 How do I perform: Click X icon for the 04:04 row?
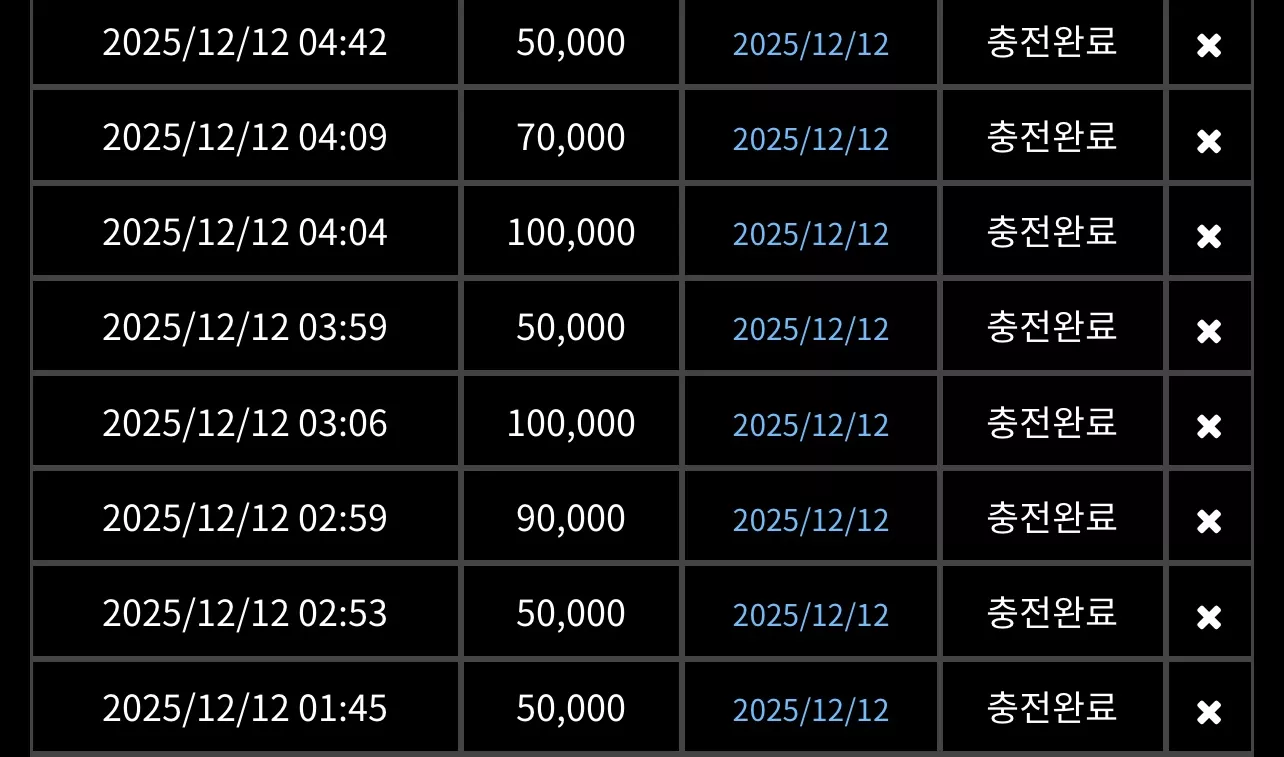coord(1209,236)
